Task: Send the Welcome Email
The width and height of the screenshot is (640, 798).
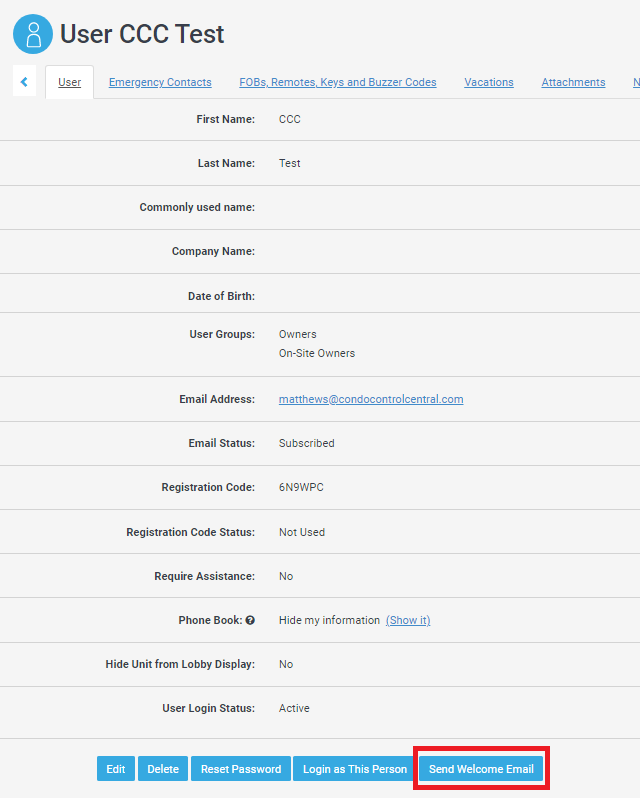Action: pyautogui.click(x=481, y=769)
